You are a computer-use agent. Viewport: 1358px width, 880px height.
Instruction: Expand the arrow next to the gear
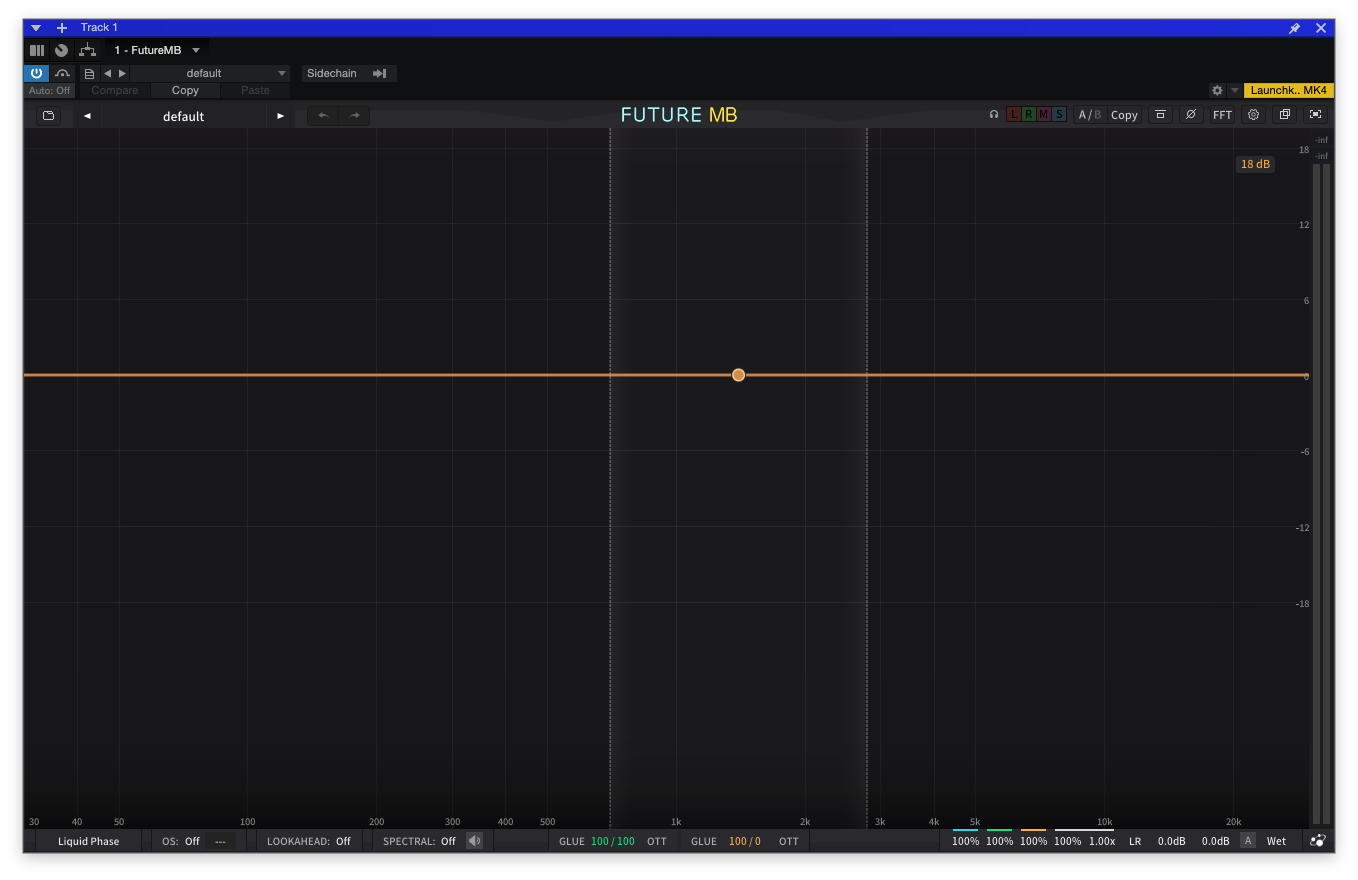click(x=1235, y=90)
